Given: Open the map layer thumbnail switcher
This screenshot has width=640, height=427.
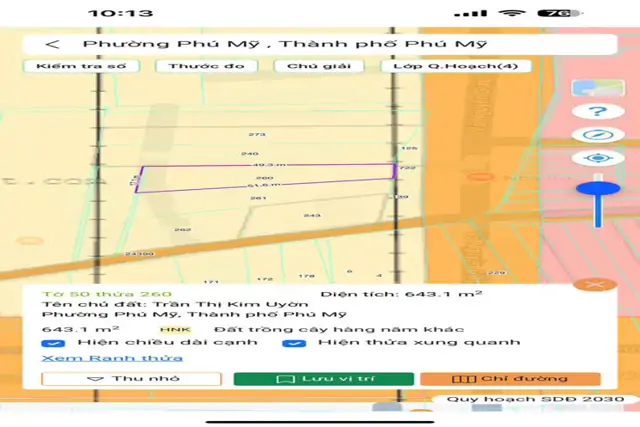Looking at the screenshot, I should coord(598,88).
